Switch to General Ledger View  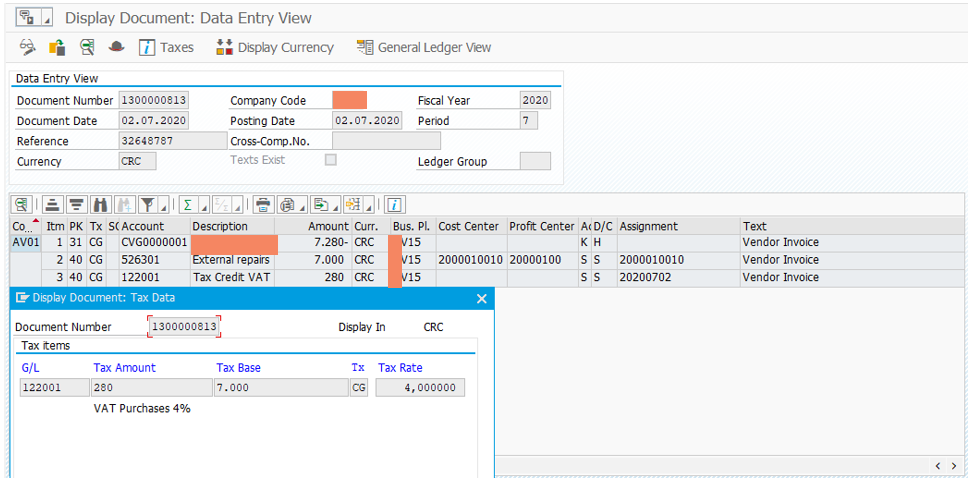(x=424, y=47)
